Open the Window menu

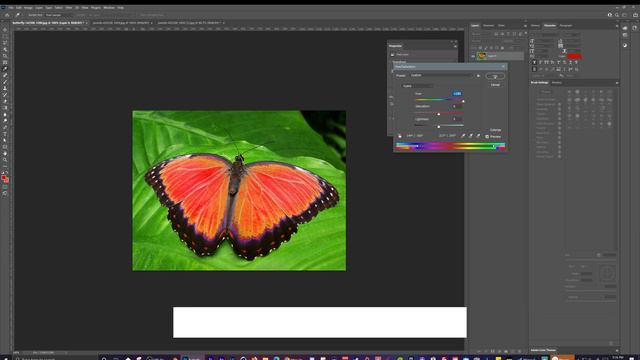(109, 8)
